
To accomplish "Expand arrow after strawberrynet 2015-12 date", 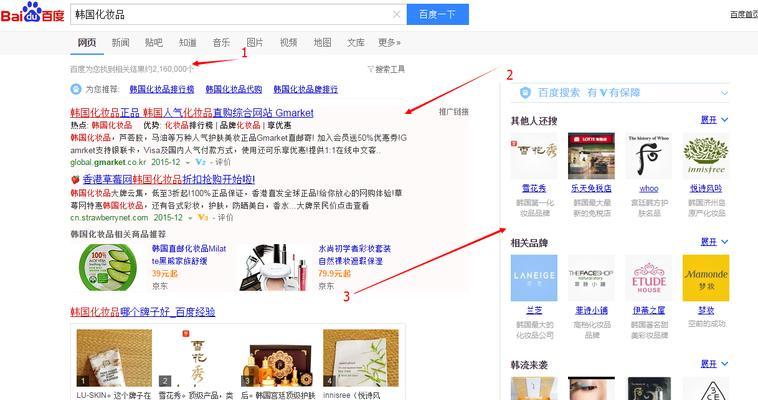I will point(190,218).
